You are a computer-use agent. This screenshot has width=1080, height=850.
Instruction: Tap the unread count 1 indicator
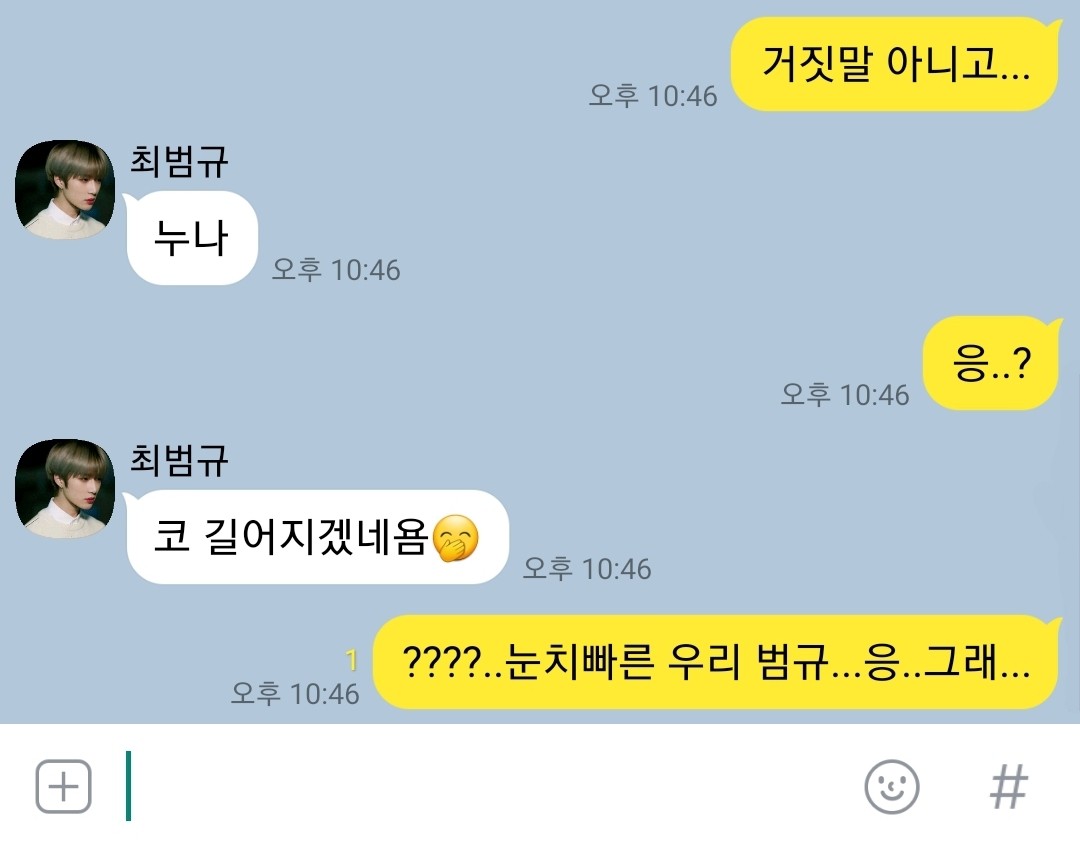click(x=352, y=660)
